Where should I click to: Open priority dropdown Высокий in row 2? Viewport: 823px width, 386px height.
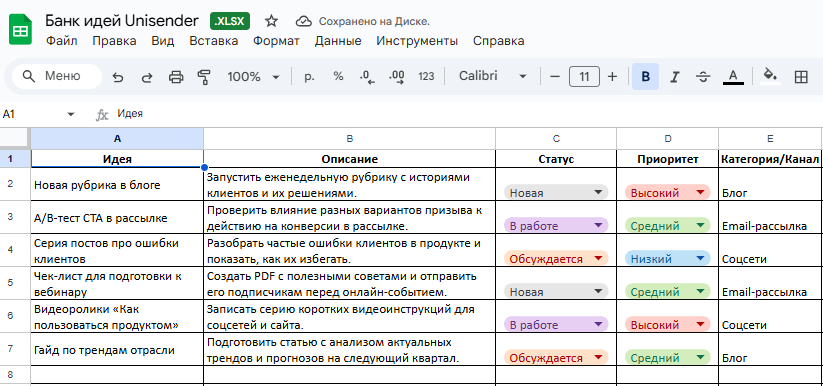(668, 193)
